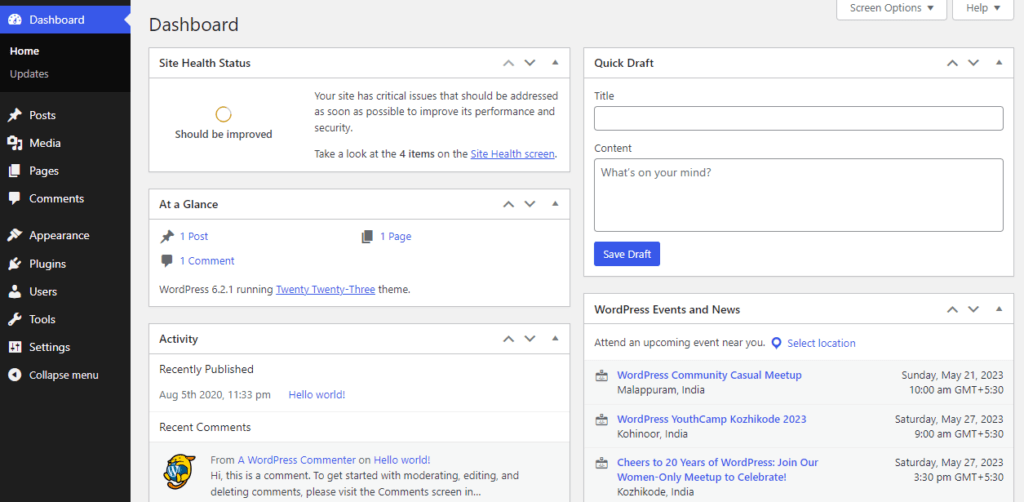Screen dimensions: 1024x502
Task: Open Hello world! link in the recent comment
Action: click(402, 460)
